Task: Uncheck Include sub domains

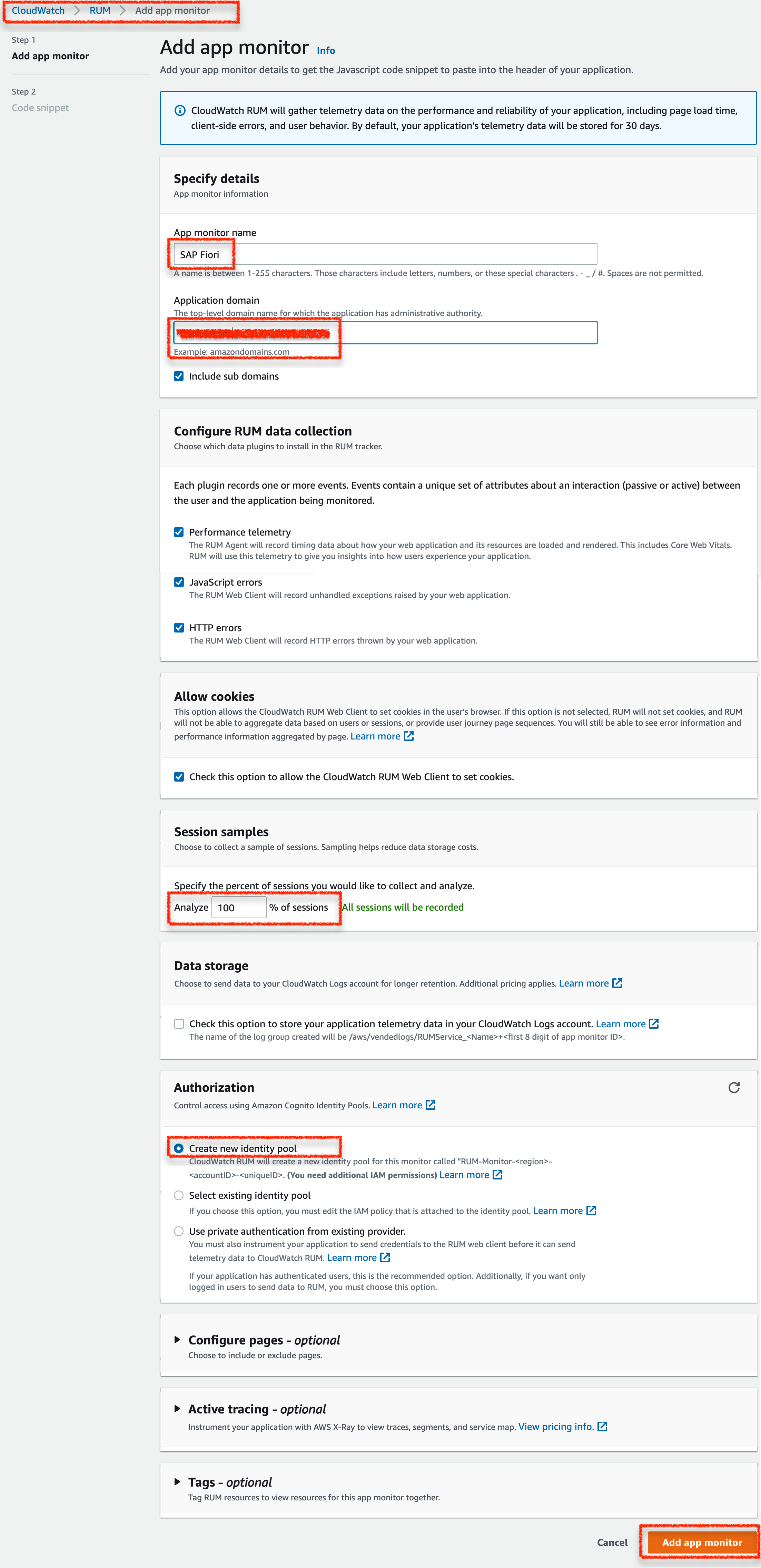Action: point(179,375)
